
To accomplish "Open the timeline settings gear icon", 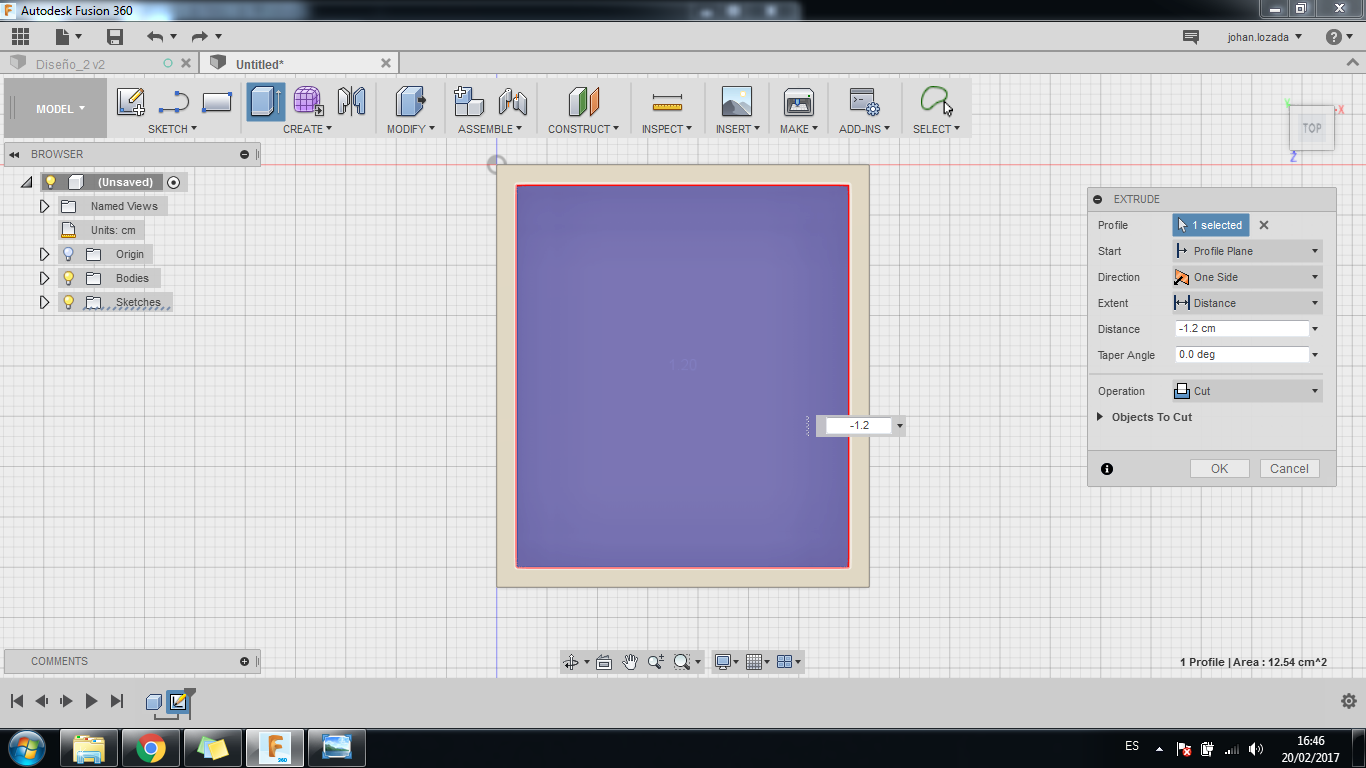I will (x=1348, y=701).
